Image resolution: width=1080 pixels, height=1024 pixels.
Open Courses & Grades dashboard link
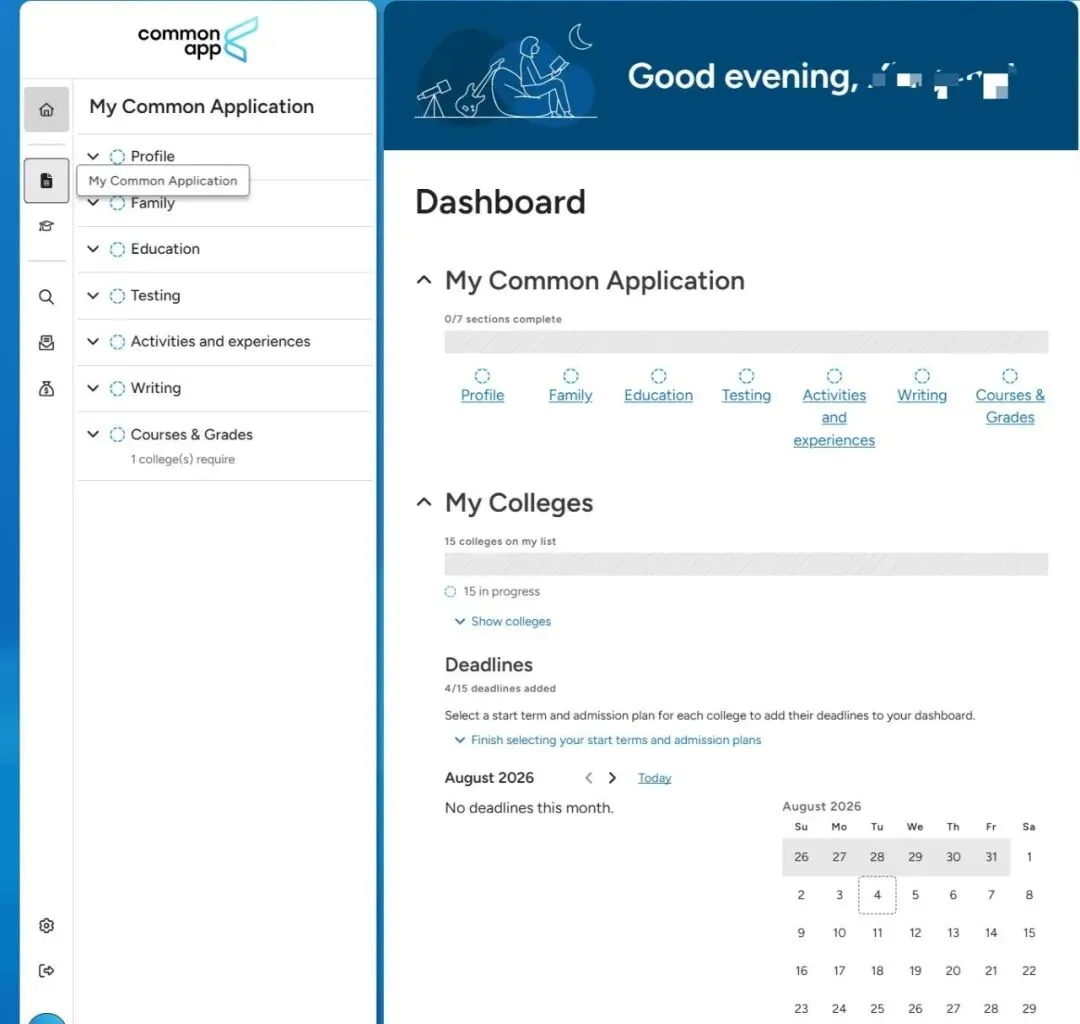pyautogui.click(x=1010, y=406)
